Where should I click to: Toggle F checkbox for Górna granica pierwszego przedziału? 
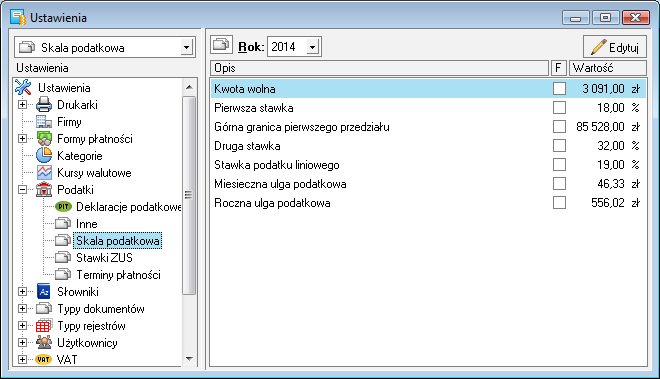click(559, 127)
